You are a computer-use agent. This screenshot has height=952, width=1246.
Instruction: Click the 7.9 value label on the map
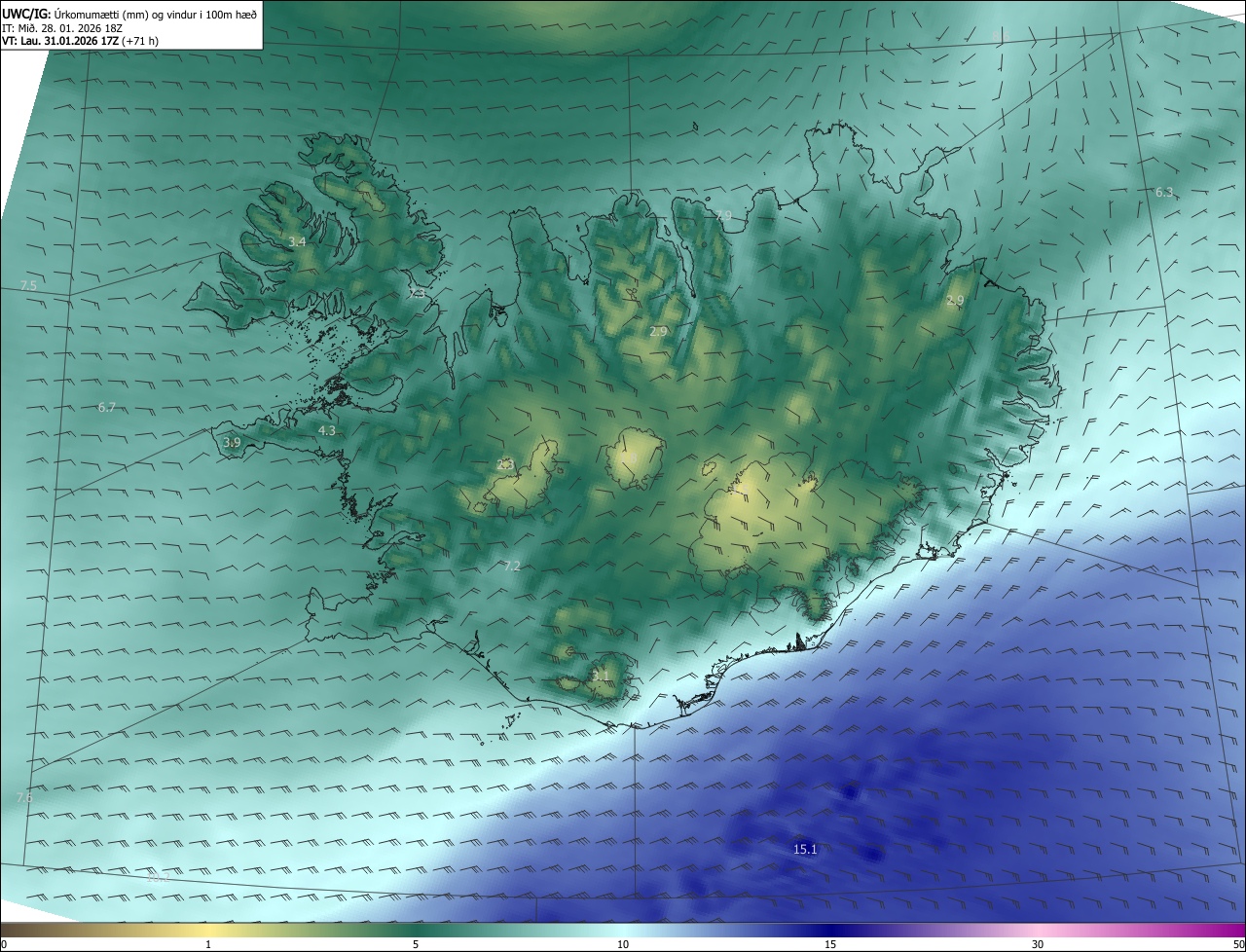point(722,215)
